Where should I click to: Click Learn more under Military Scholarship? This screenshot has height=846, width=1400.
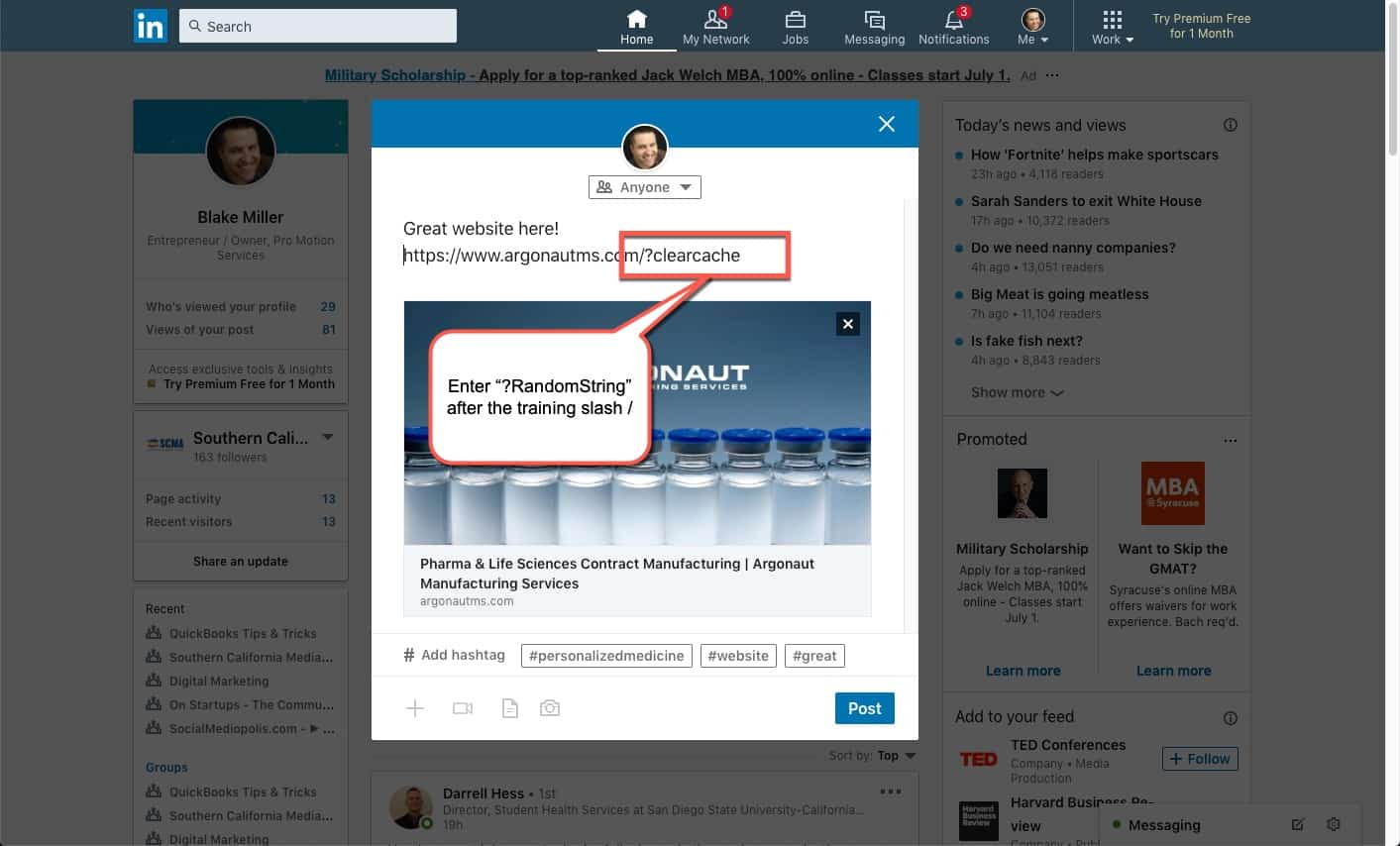point(1023,671)
